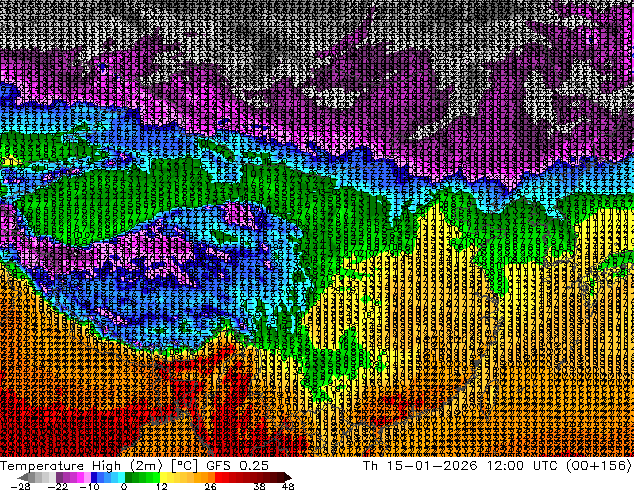Select the cyan swatch left of 0
This screenshot has height=490, width=634.
pos(121,477)
